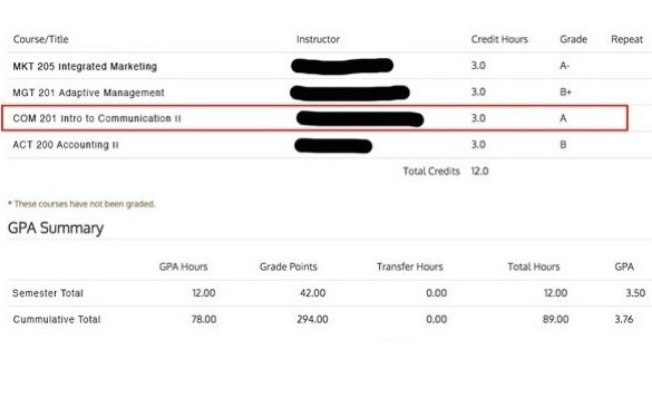
Task: Open the MGT 201 Adaptive Management row
Action: pyautogui.click(x=89, y=92)
